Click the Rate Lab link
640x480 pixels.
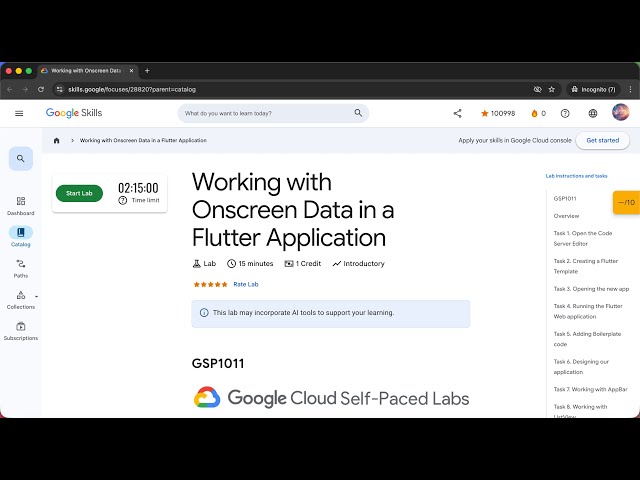pyautogui.click(x=246, y=284)
